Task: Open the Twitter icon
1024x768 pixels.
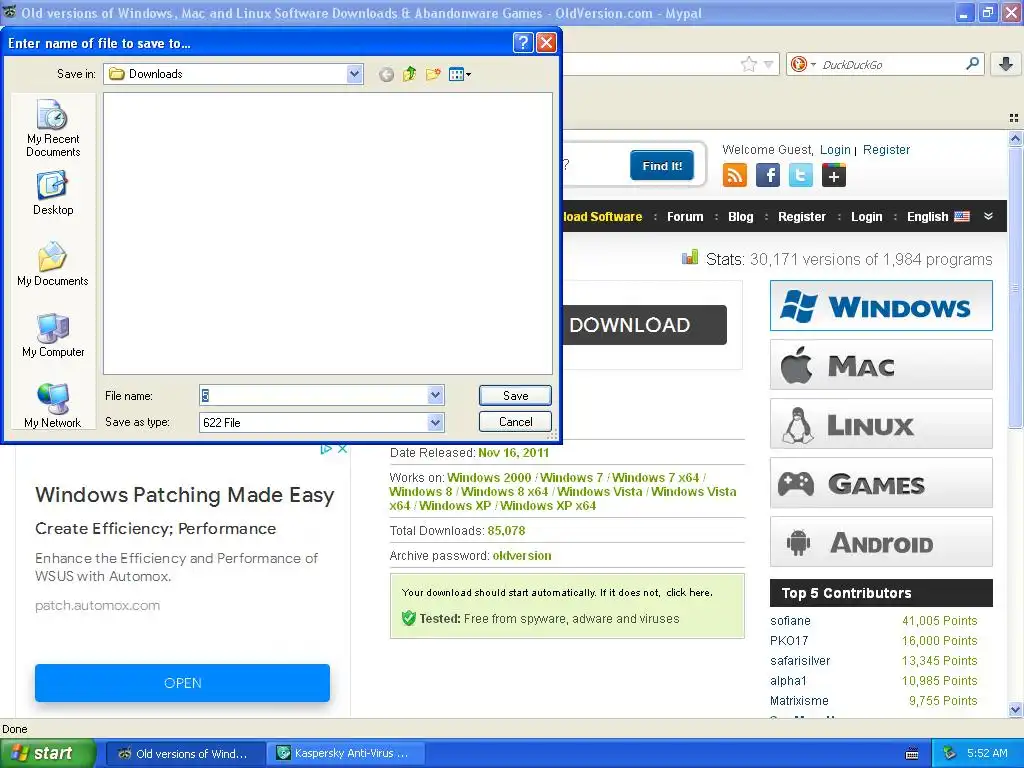Action: pyautogui.click(x=801, y=175)
